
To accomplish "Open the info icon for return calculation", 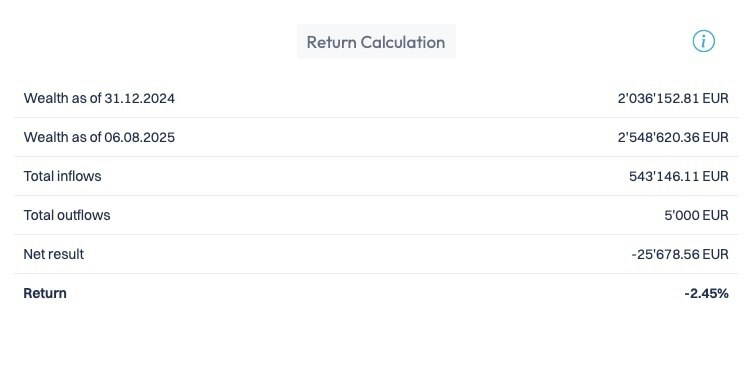I will [704, 41].
